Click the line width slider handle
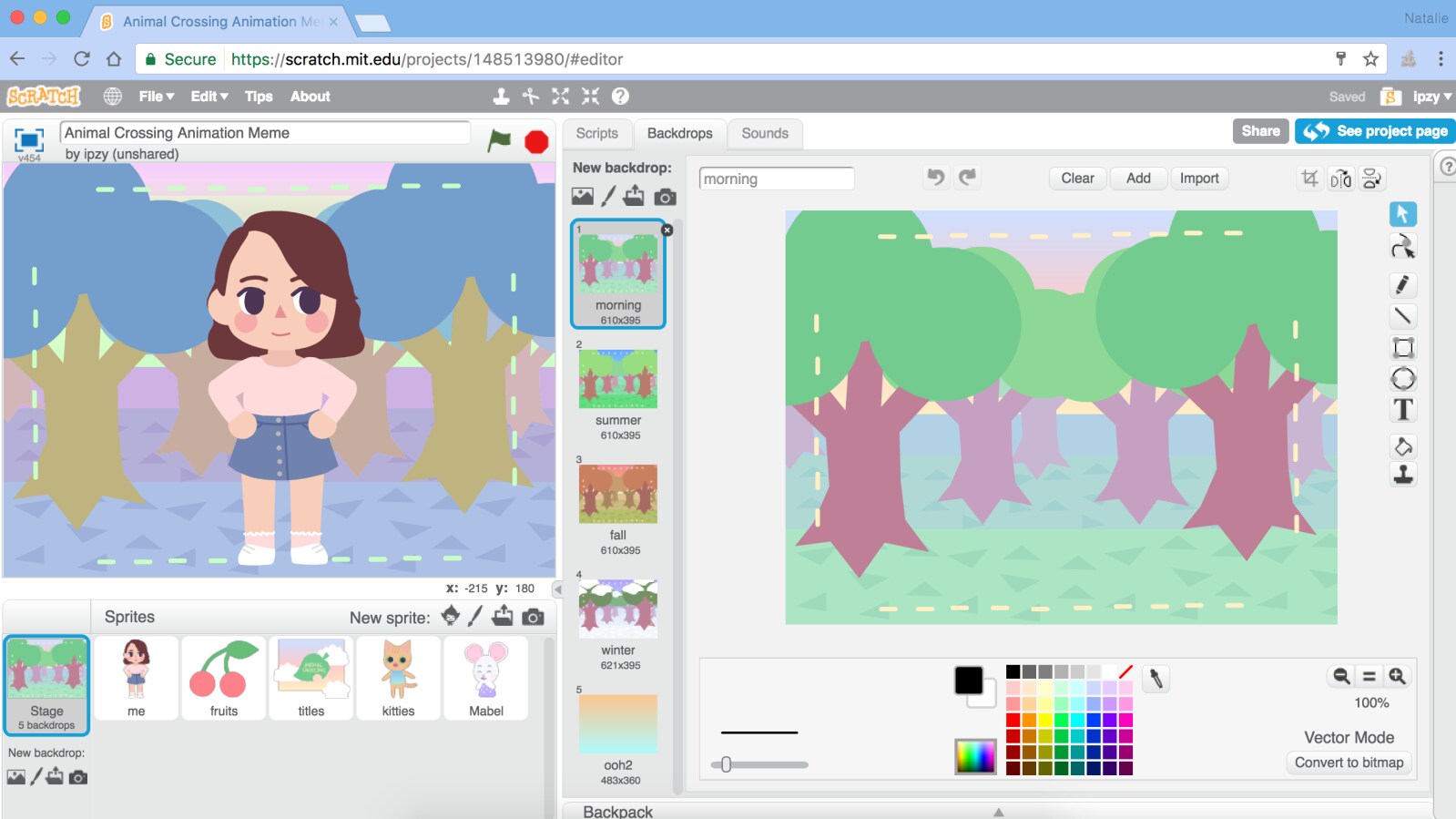1456x819 pixels. (726, 764)
